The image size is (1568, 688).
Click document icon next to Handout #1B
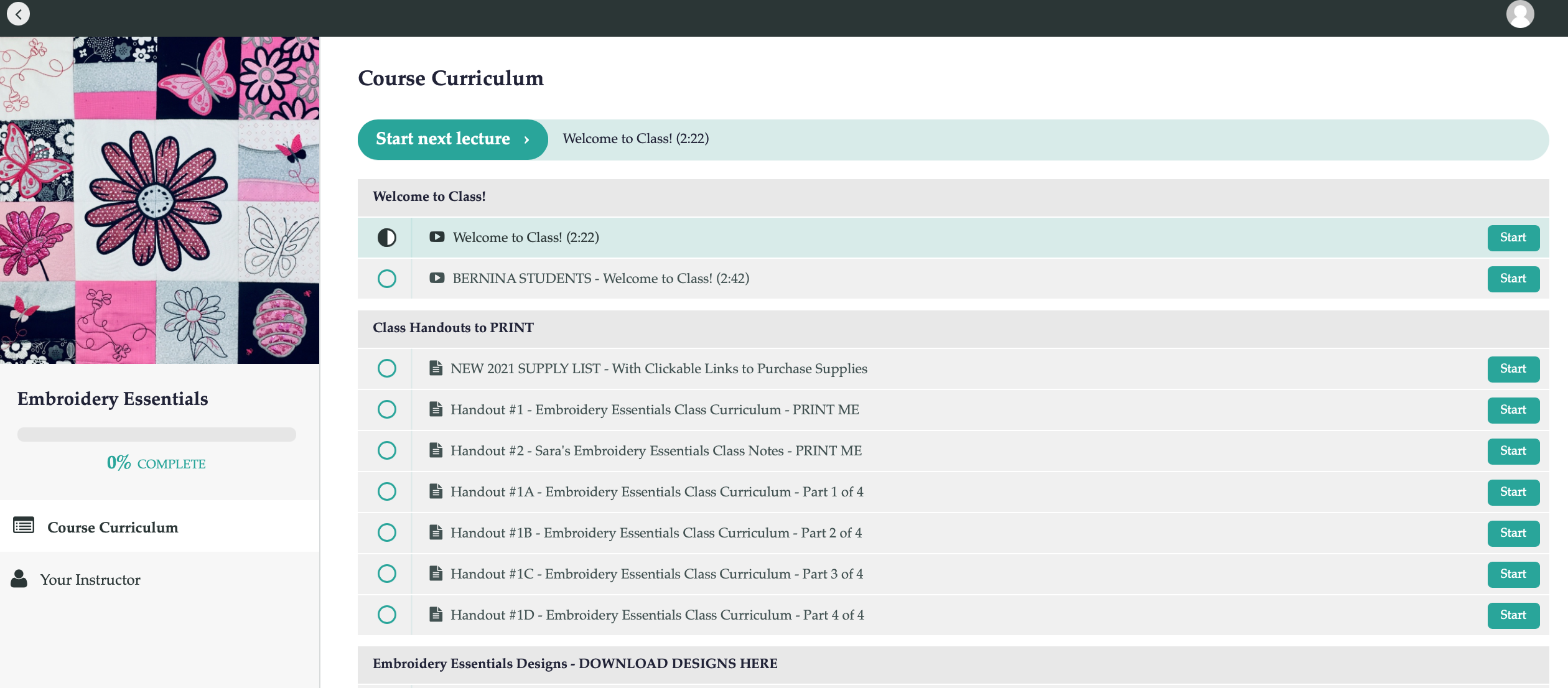(436, 532)
